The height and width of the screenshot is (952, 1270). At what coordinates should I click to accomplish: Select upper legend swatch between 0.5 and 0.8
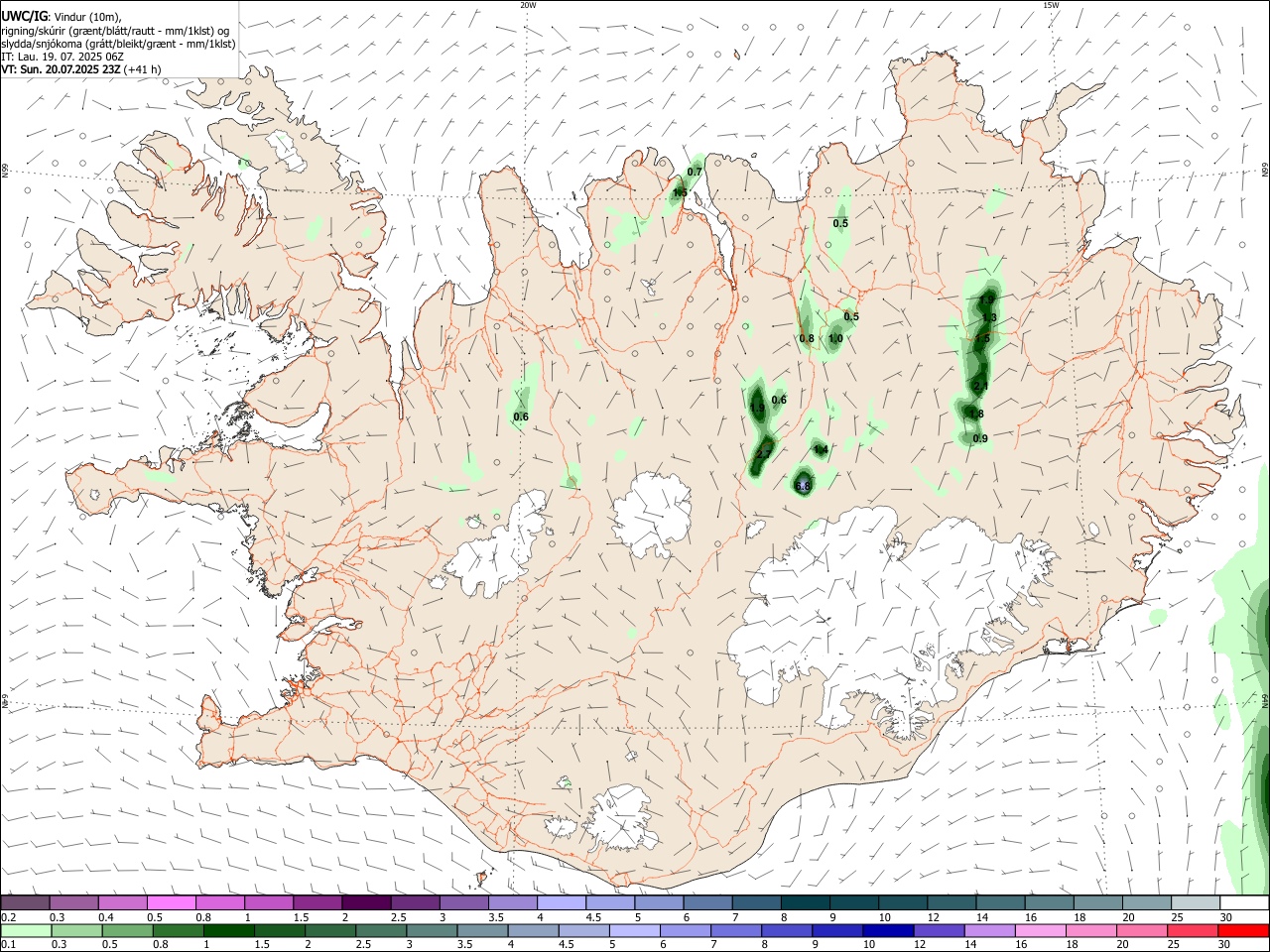(172, 903)
